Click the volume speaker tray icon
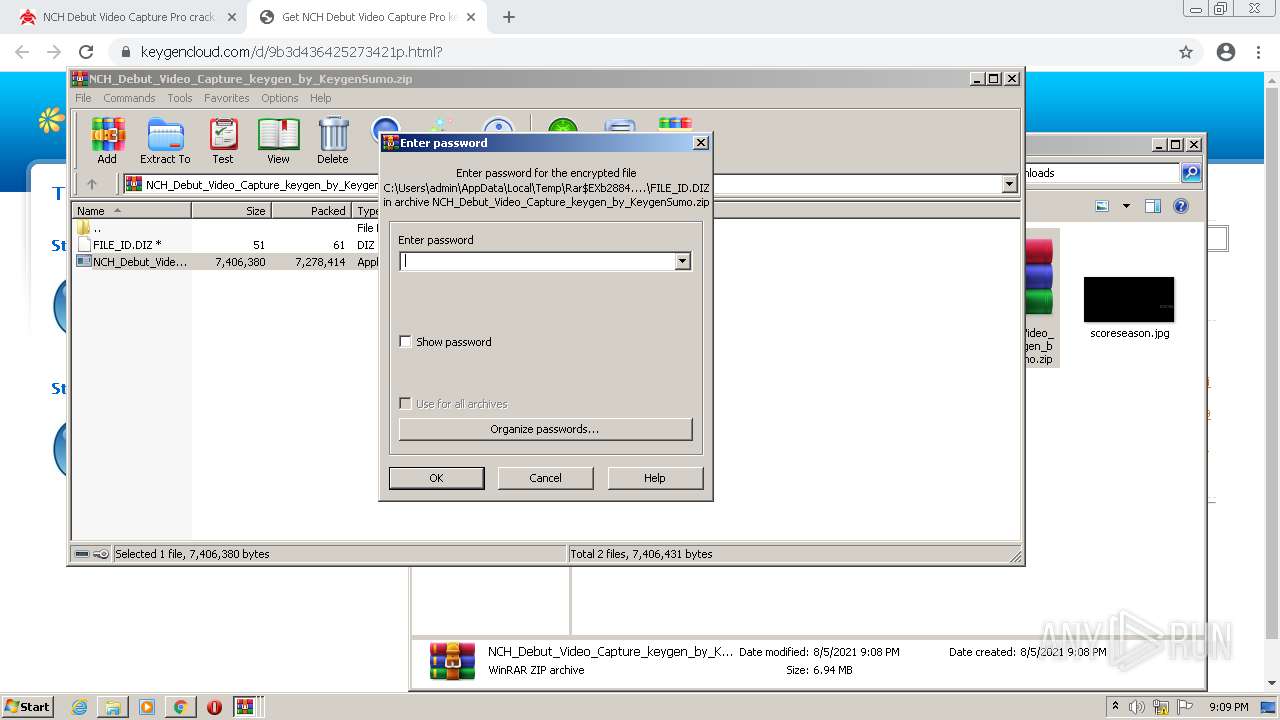 click(1137, 707)
